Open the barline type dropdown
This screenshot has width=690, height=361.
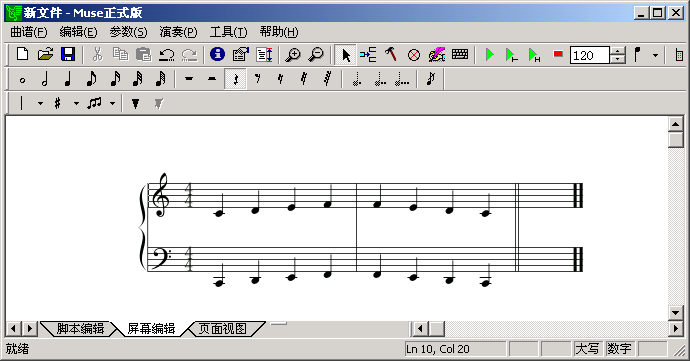(40, 103)
